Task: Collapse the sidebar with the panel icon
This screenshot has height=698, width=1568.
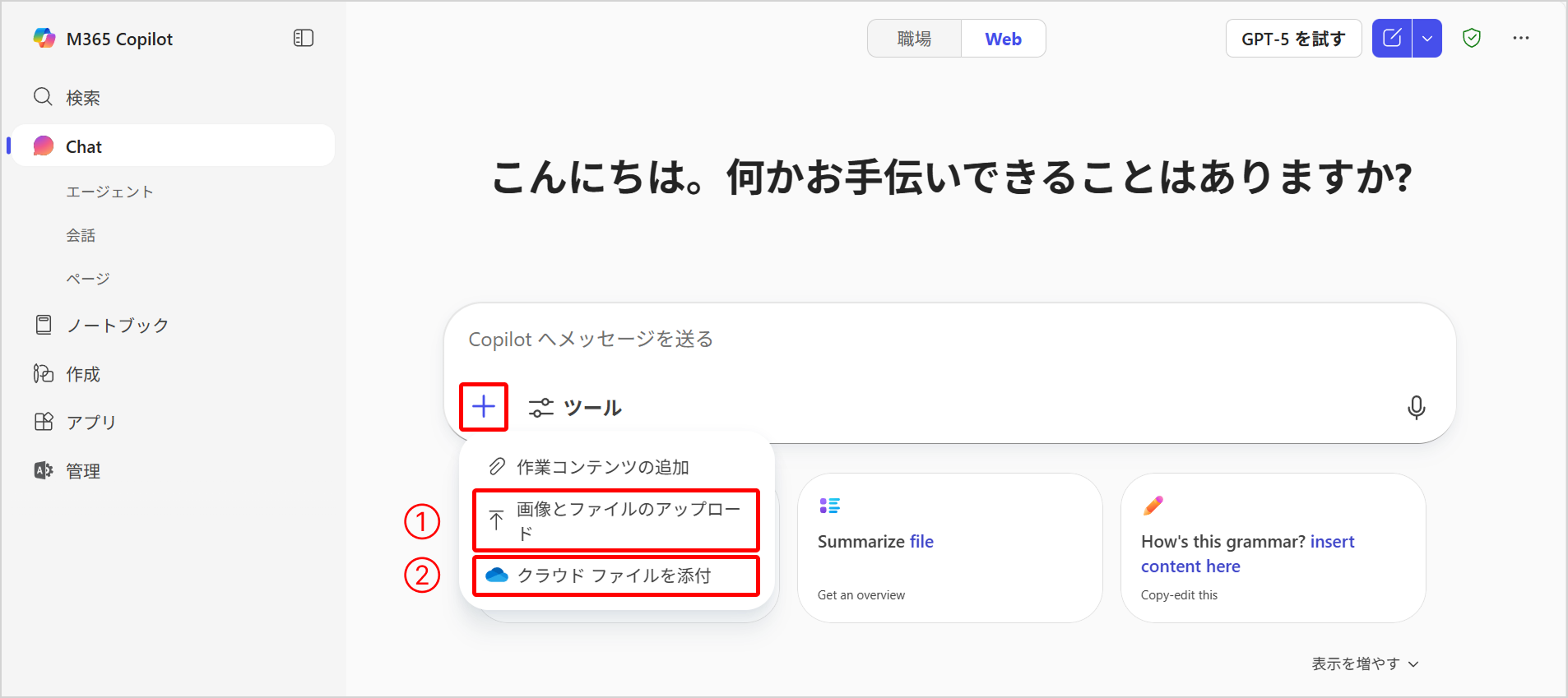Action: click(x=304, y=38)
